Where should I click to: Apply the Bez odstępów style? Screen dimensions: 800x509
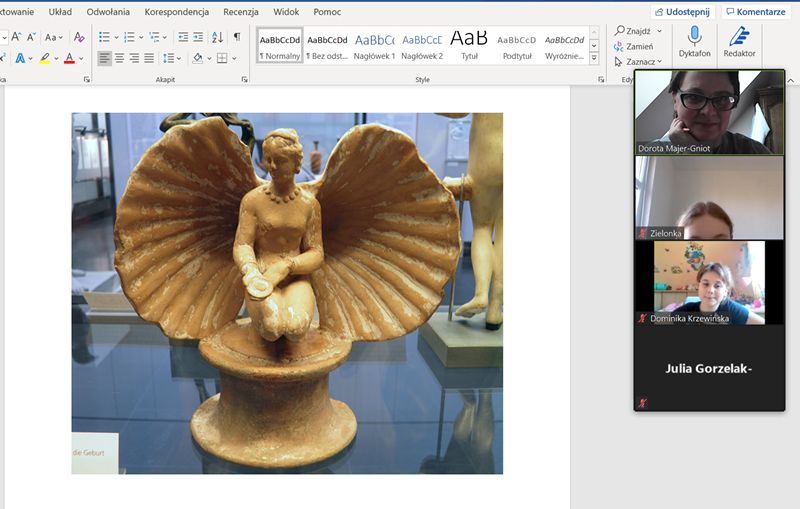coord(327,46)
